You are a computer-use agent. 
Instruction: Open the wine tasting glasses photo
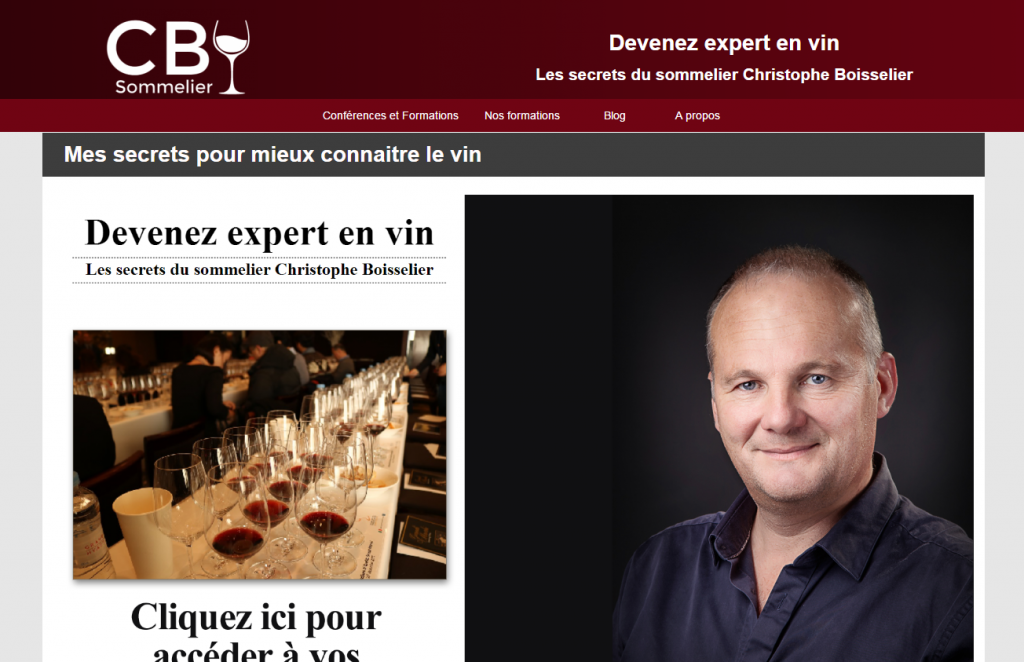point(259,454)
